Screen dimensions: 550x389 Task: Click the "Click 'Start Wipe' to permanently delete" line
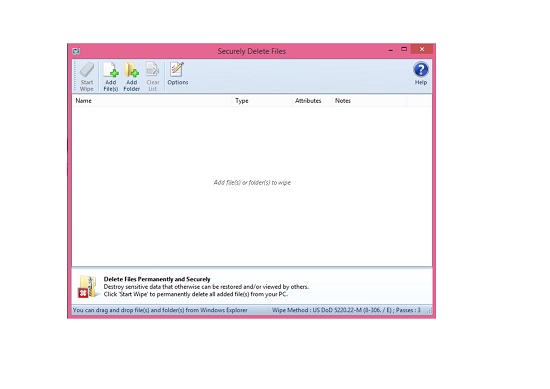[195, 294]
